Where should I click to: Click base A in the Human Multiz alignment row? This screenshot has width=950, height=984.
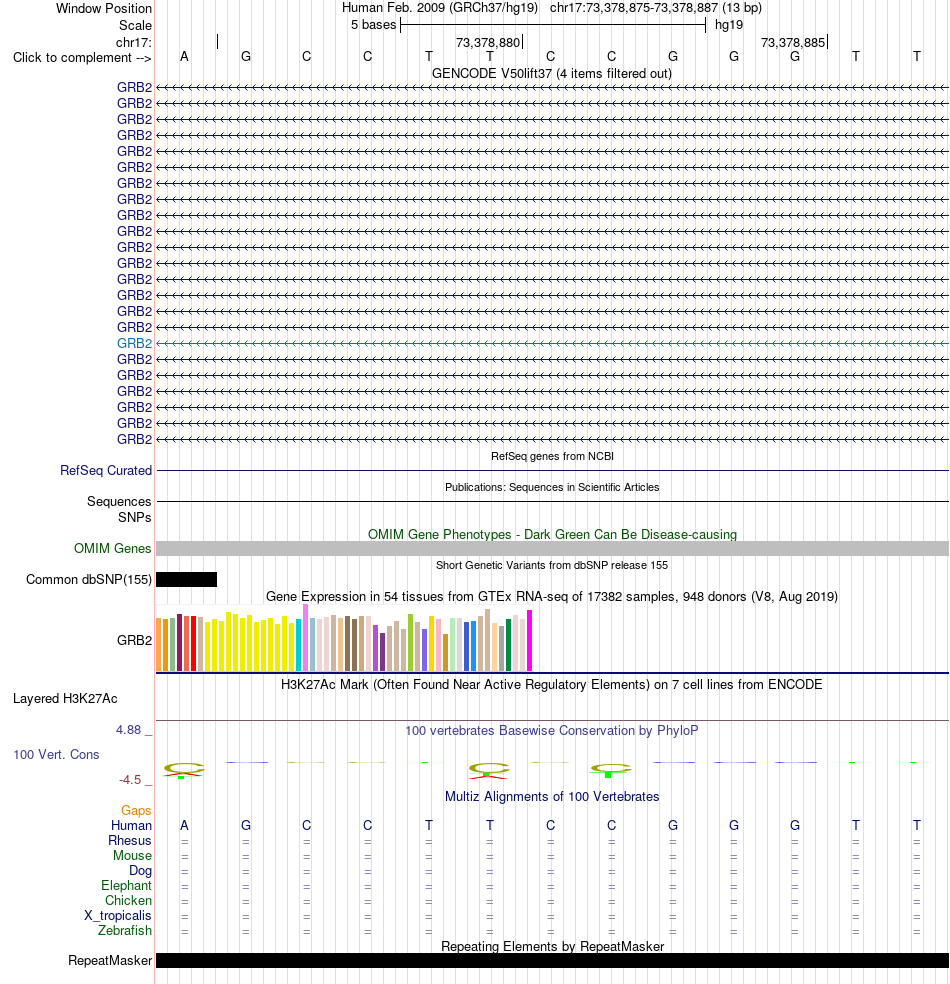pos(184,825)
